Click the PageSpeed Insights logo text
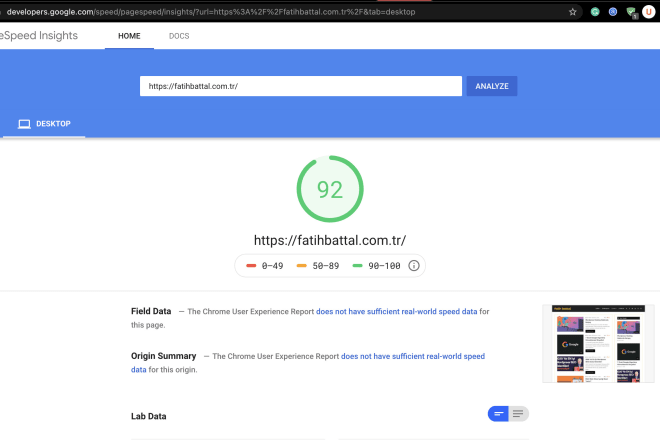Viewport: 660px width, 440px height. [x=39, y=35]
